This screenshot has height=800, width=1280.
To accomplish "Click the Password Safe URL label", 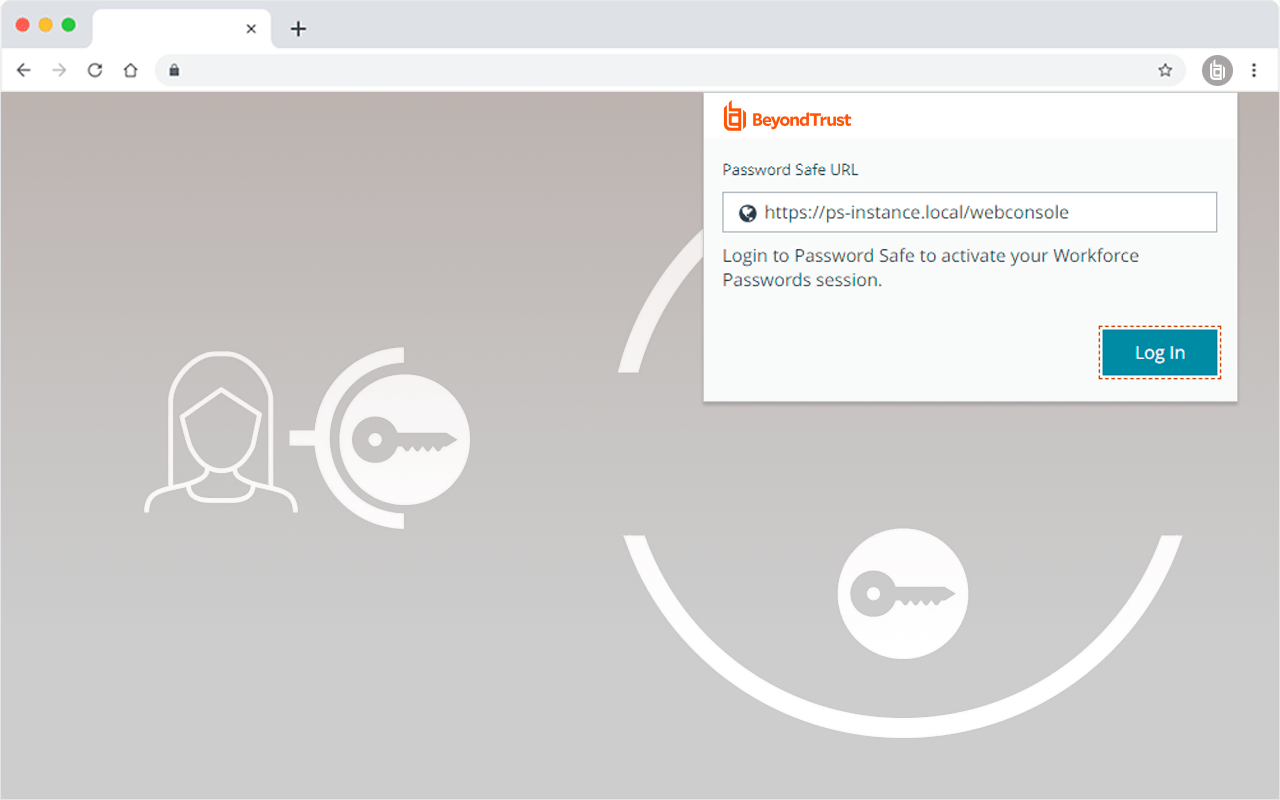I will 790,169.
